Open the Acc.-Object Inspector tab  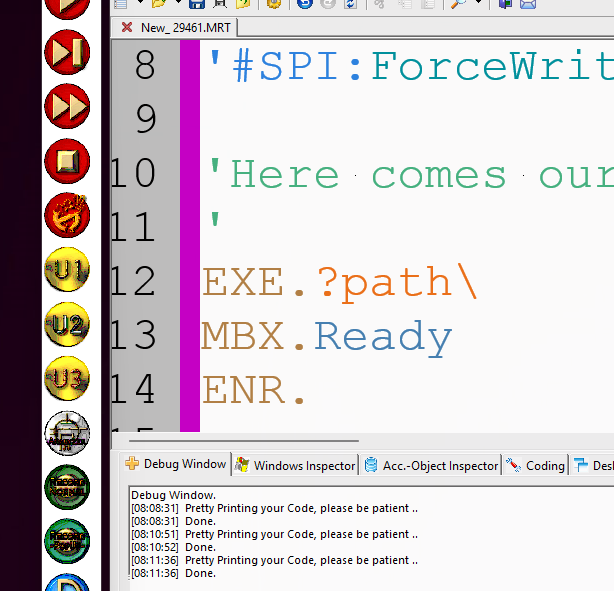click(x=431, y=465)
